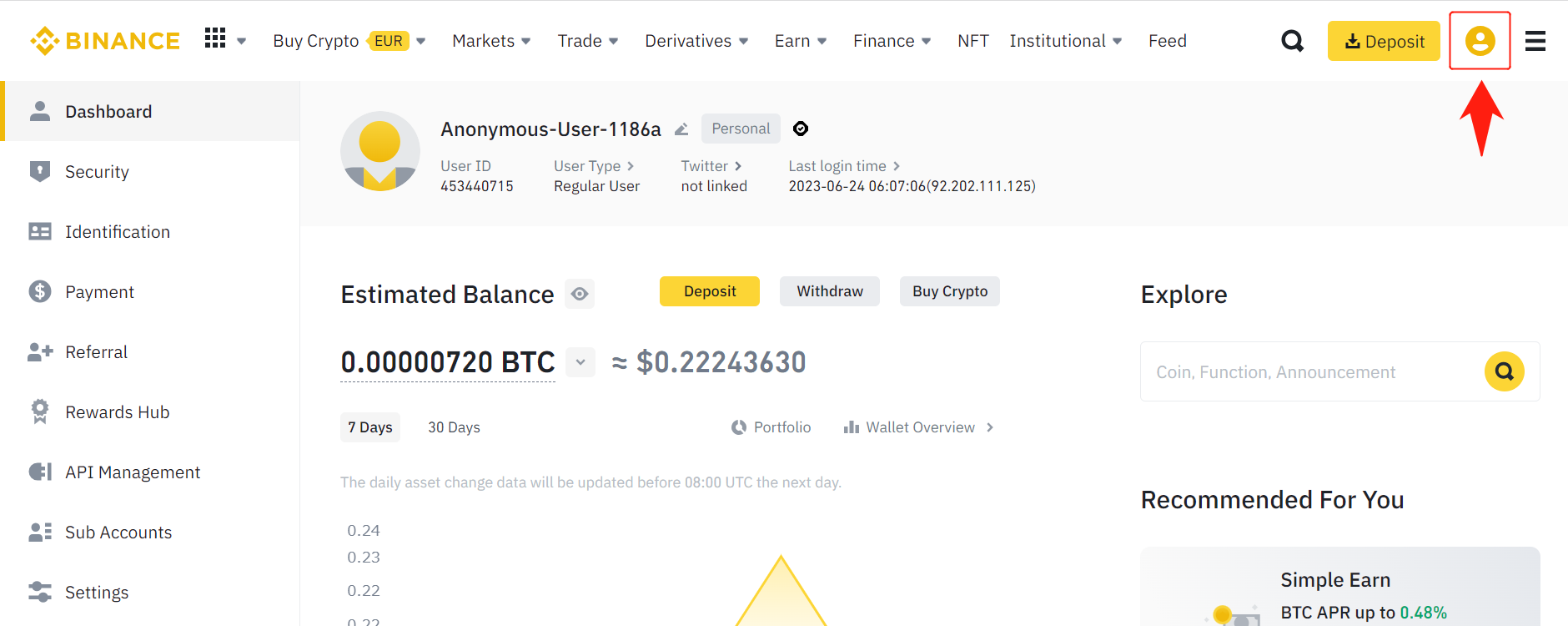1568x626 pixels.
Task: Click the yellow Deposit button under balance
Action: tap(710, 291)
